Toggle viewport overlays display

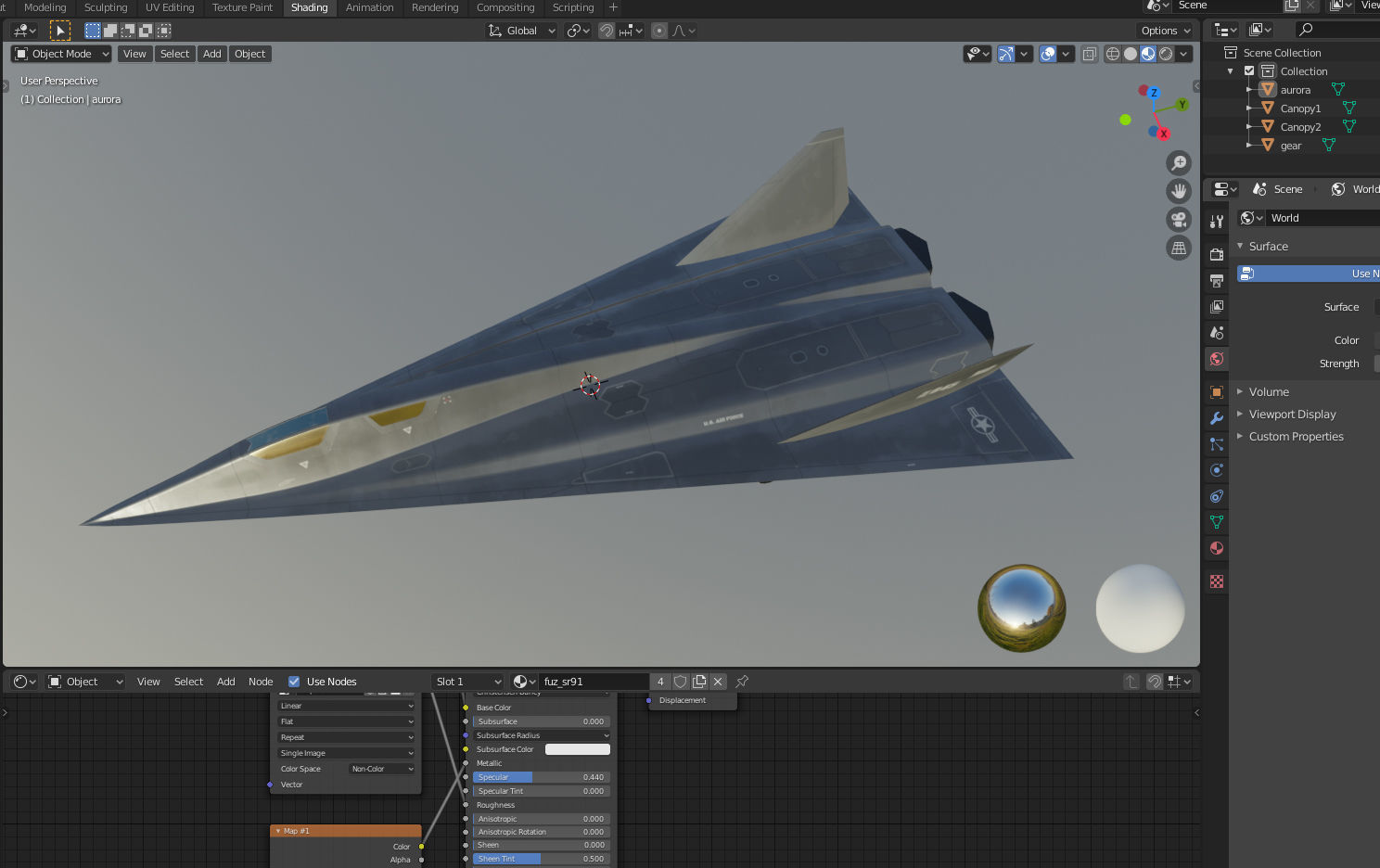(x=1048, y=54)
